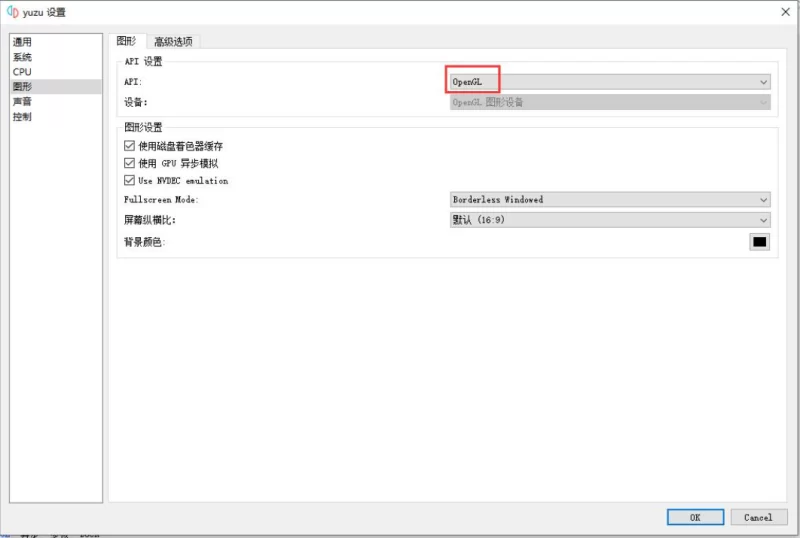The height and width of the screenshot is (538, 800).
Task: Open the API dropdown showing OpenGL
Action: [610, 82]
